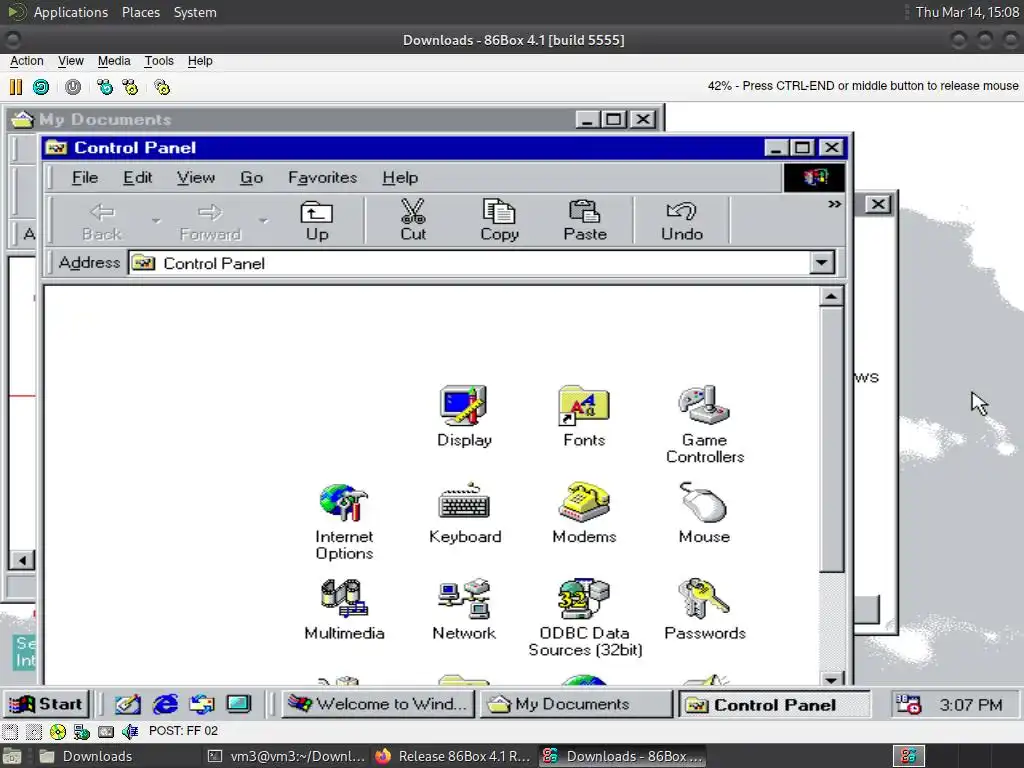
Task: Click the Undo toolbar button
Action: pyautogui.click(x=682, y=220)
